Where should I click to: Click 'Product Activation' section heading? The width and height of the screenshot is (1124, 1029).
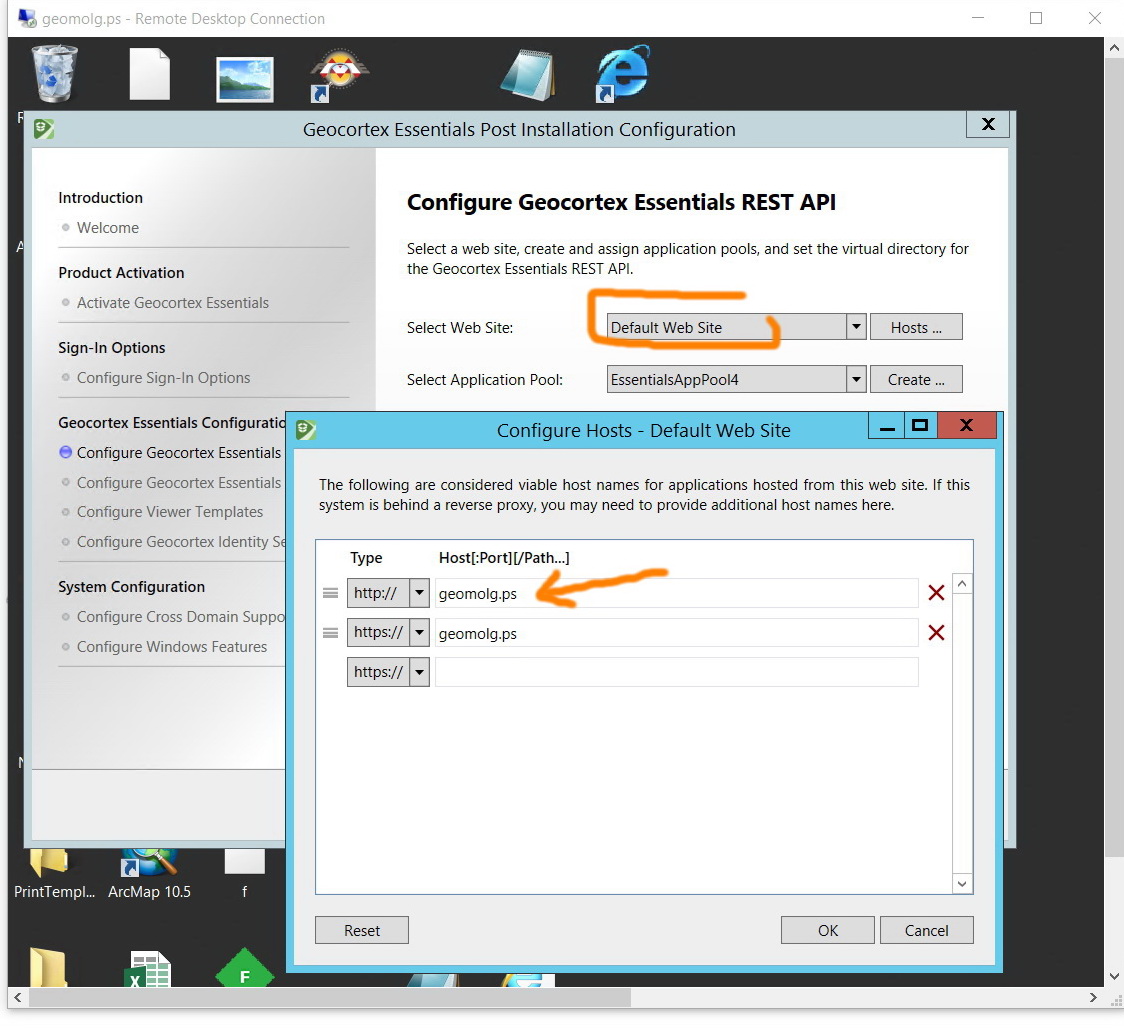pyautogui.click(x=121, y=272)
